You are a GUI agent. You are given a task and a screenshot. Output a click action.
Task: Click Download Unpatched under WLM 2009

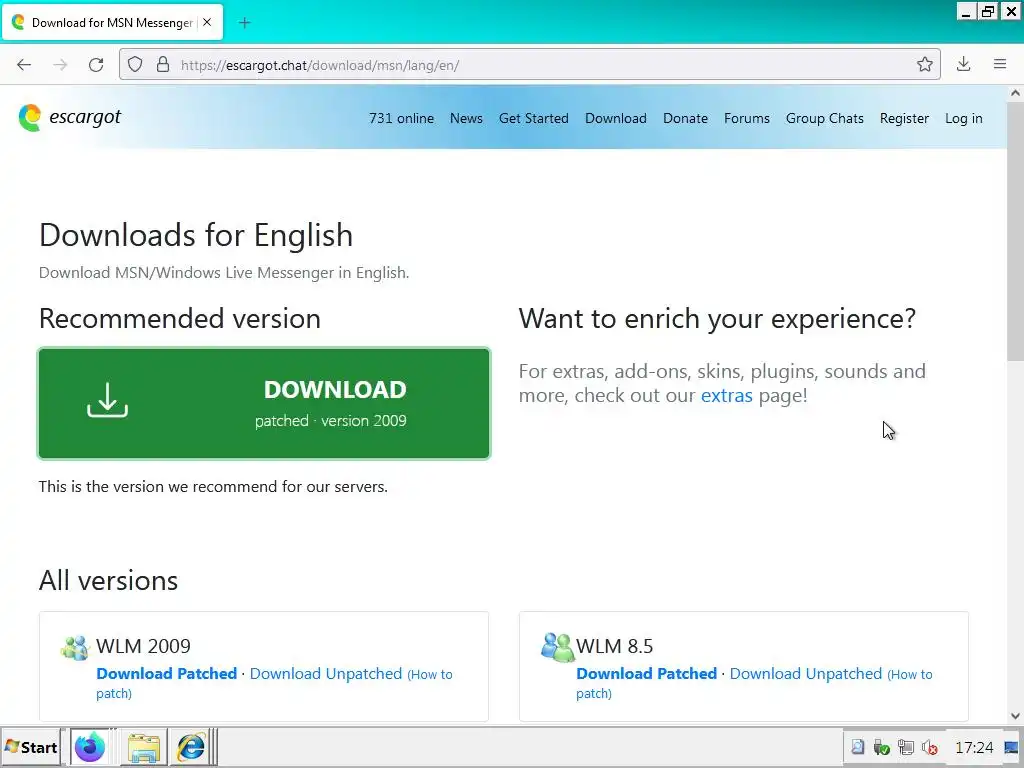[326, 673]
